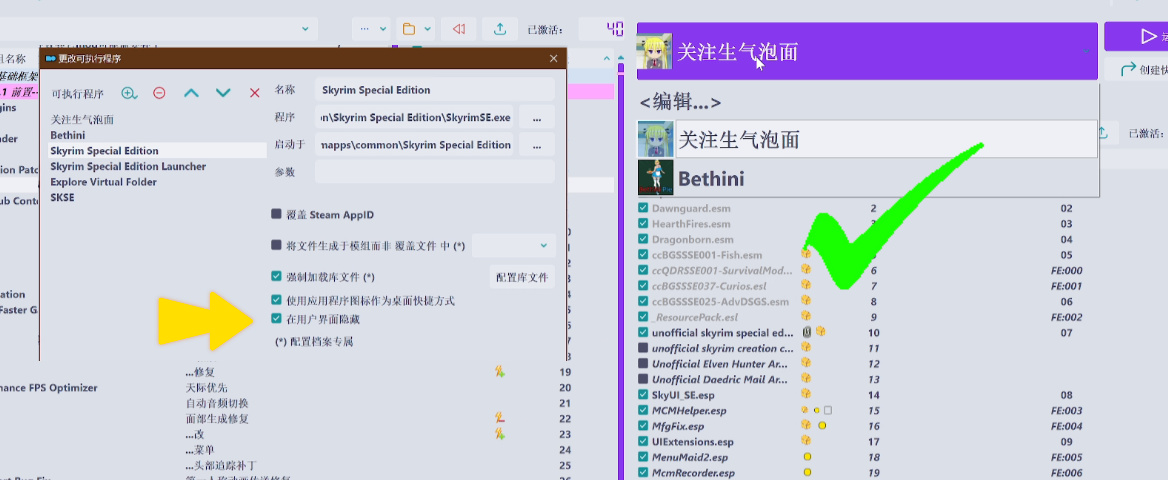
Task: Enable the unofficial skyrim creation c... plugin checkbox
Action: click(x=643, y=348)
